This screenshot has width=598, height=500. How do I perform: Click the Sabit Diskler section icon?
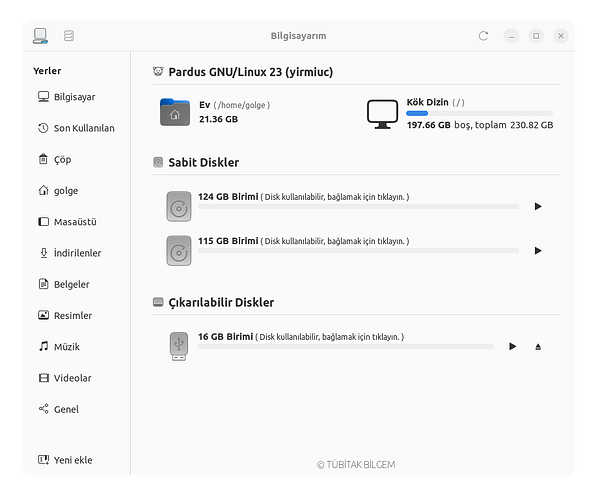point(158,162)
